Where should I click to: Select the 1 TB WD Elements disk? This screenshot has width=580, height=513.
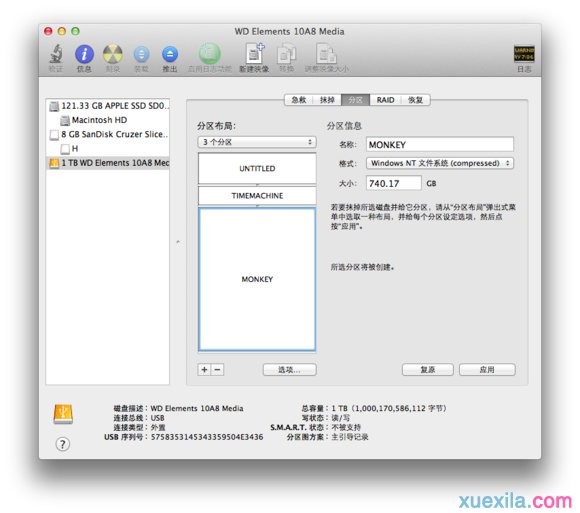click(x=108, y=163)
